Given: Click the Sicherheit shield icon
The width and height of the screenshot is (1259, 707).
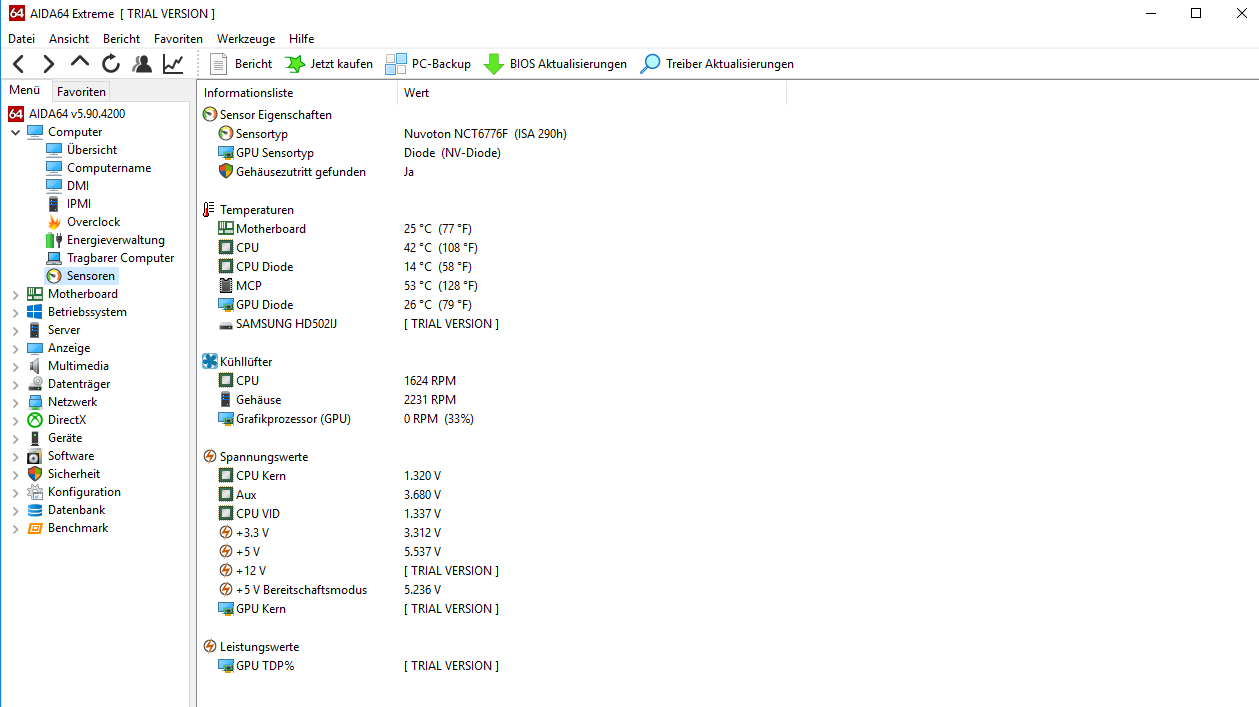Looking at the screenshot, I should pyautogui.click(x=35, y=474).
